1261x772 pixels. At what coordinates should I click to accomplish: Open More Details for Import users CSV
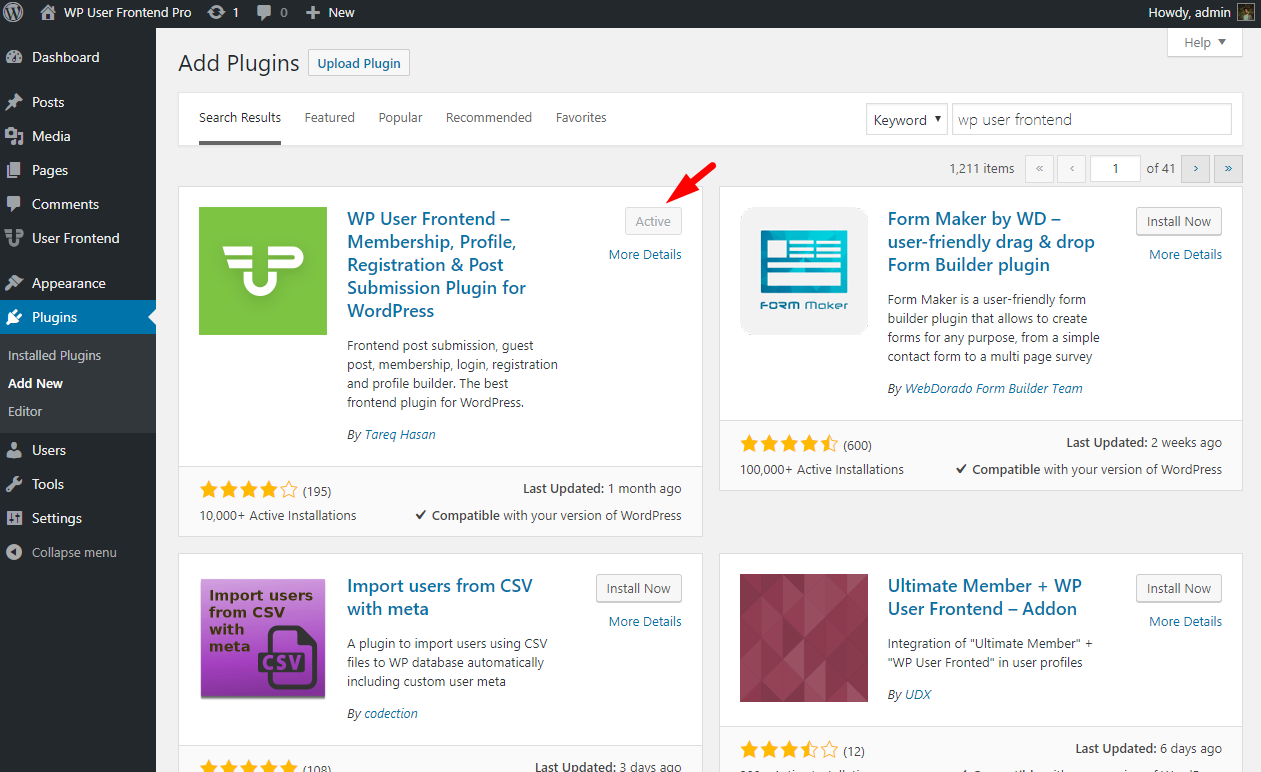645,621
